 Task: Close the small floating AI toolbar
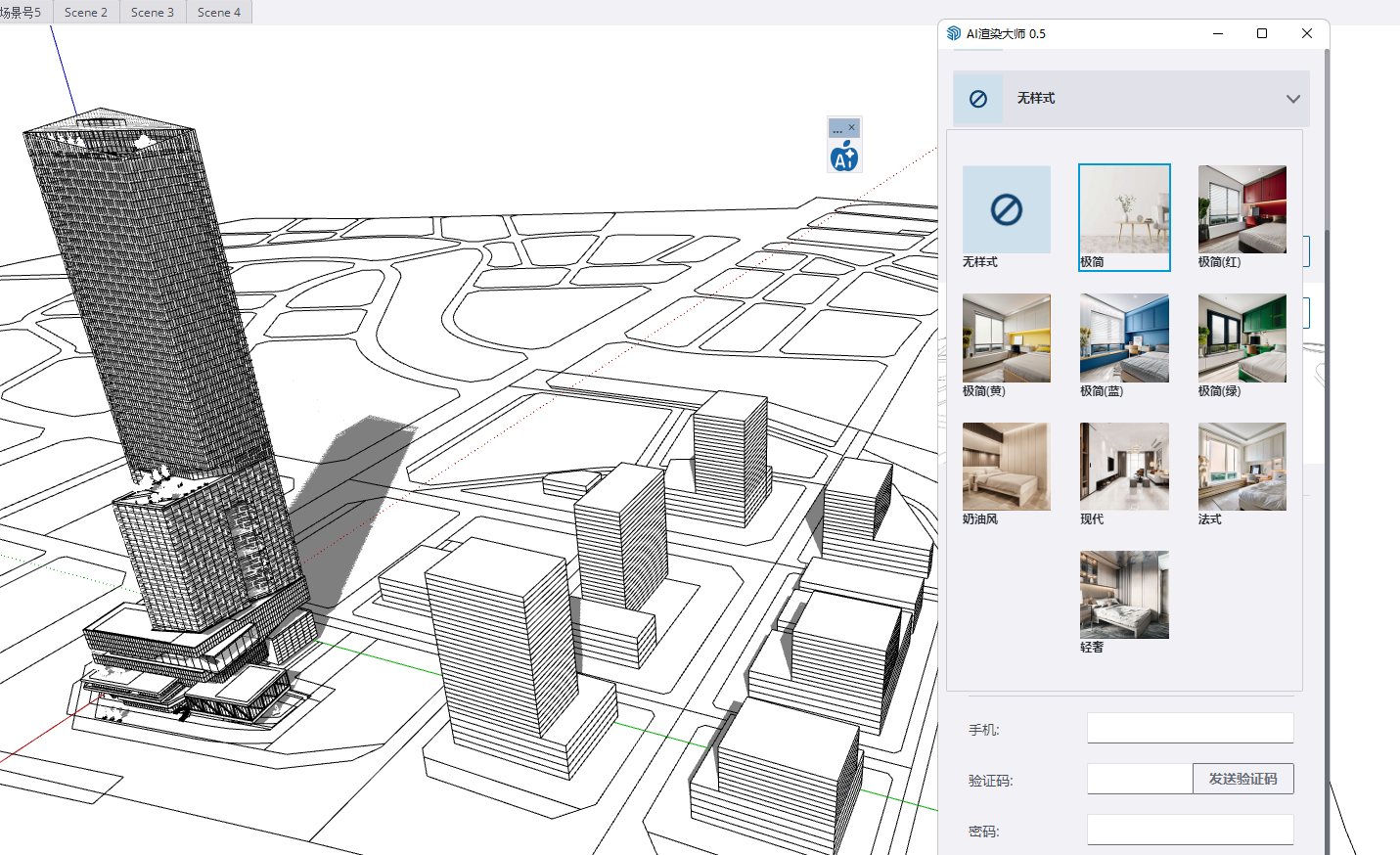point(851,127)
